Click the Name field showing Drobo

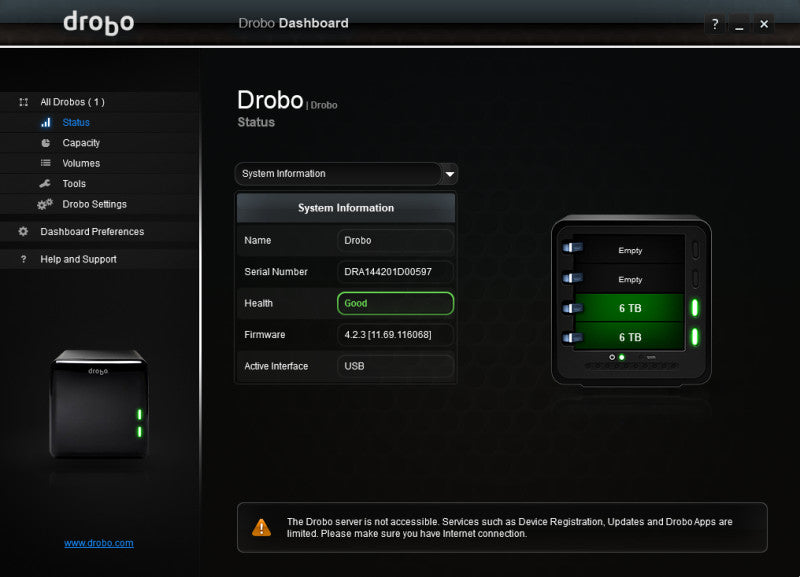click(395, 240)
